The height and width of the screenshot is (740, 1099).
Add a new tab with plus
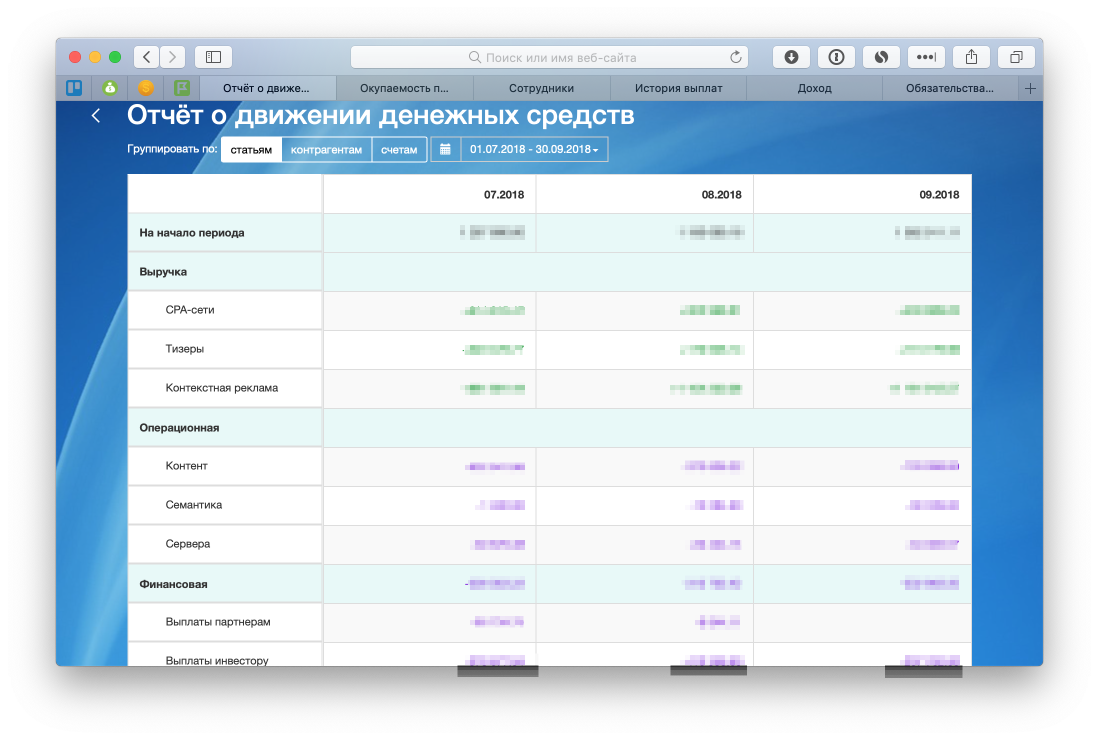tap(1030, 88)
